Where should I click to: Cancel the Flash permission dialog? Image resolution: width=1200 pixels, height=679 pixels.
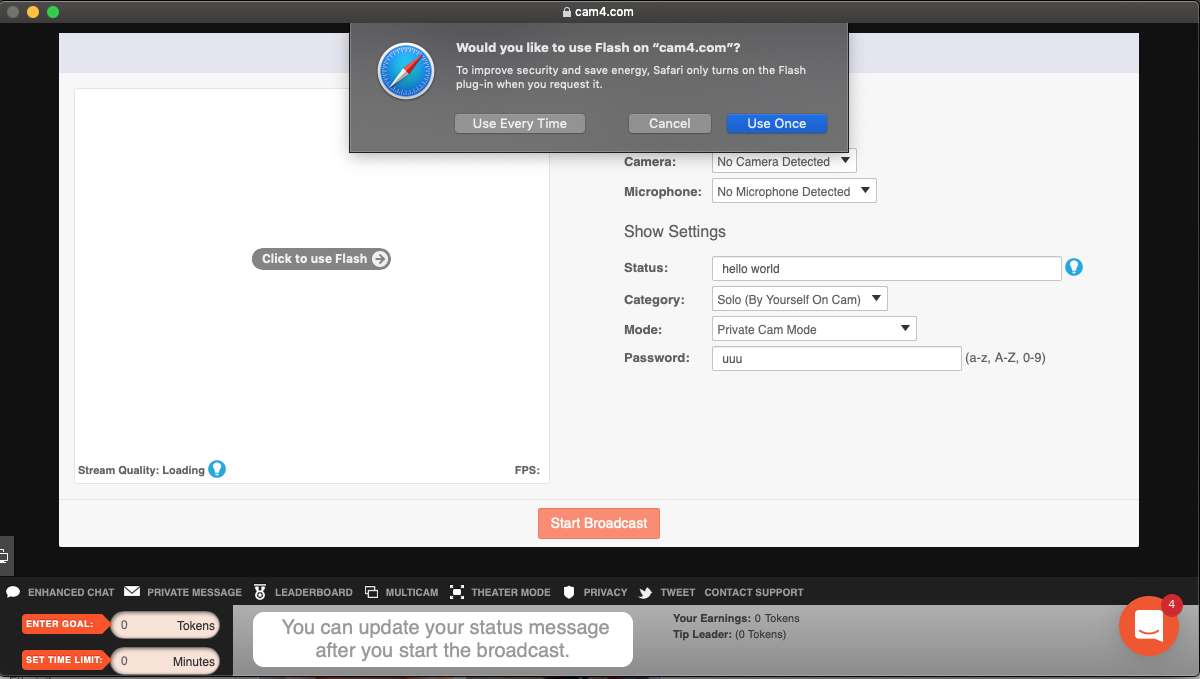[669, 123]
